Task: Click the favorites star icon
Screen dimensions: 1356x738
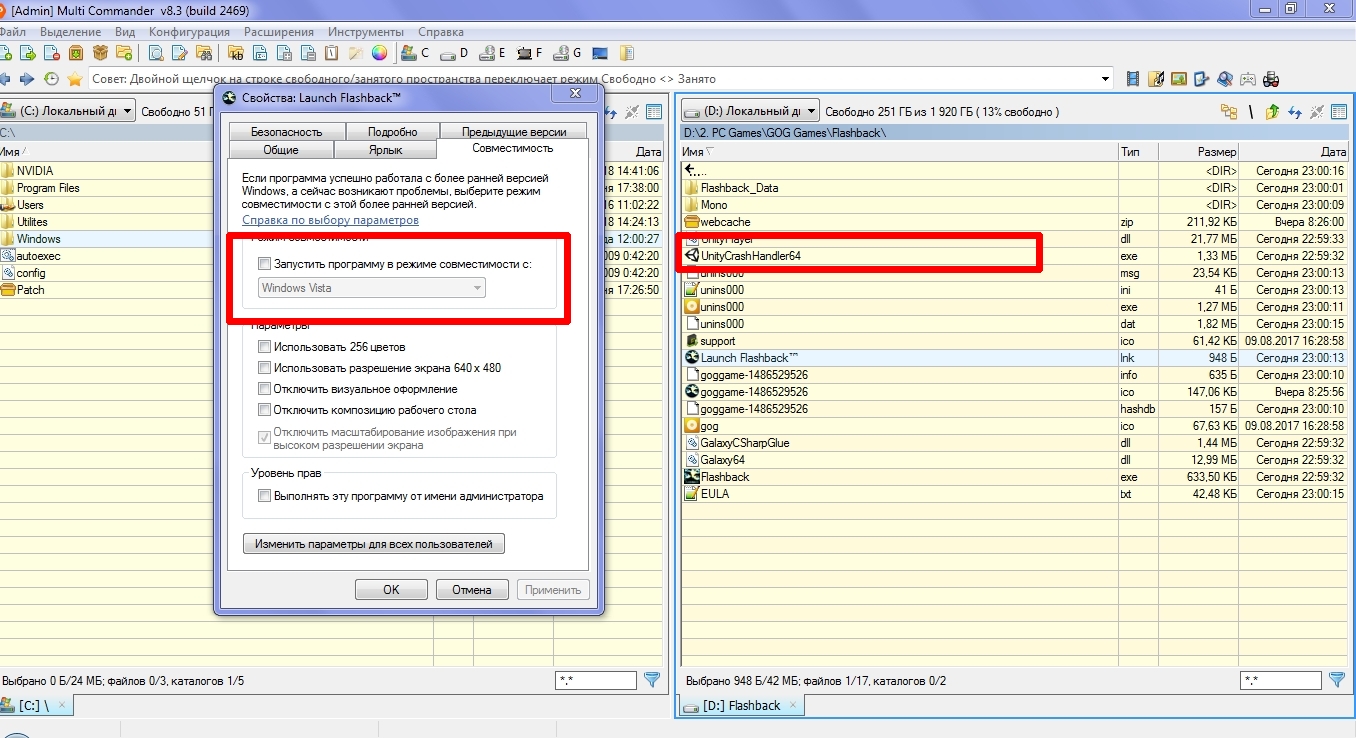Action: pos(74,79)
